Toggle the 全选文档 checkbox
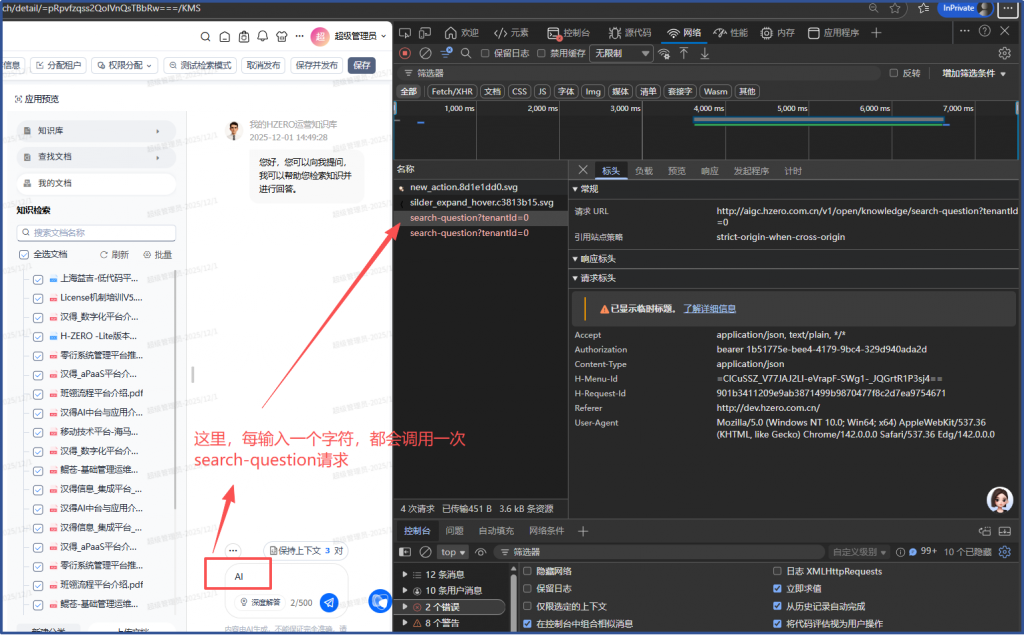The height and width of the screenshot is (635, 1024). coord(24,254)
